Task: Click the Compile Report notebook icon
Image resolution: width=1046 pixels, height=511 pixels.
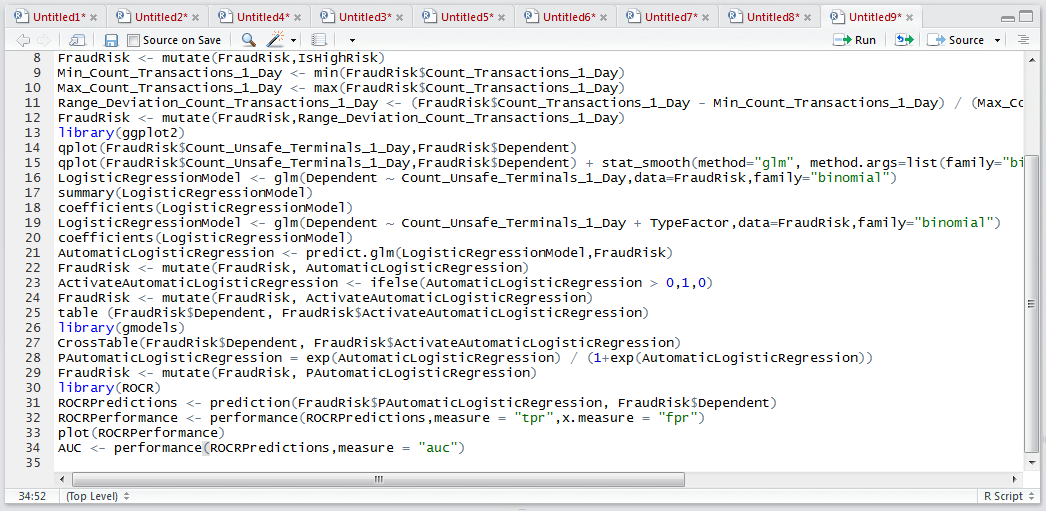Action: (319, 40)
